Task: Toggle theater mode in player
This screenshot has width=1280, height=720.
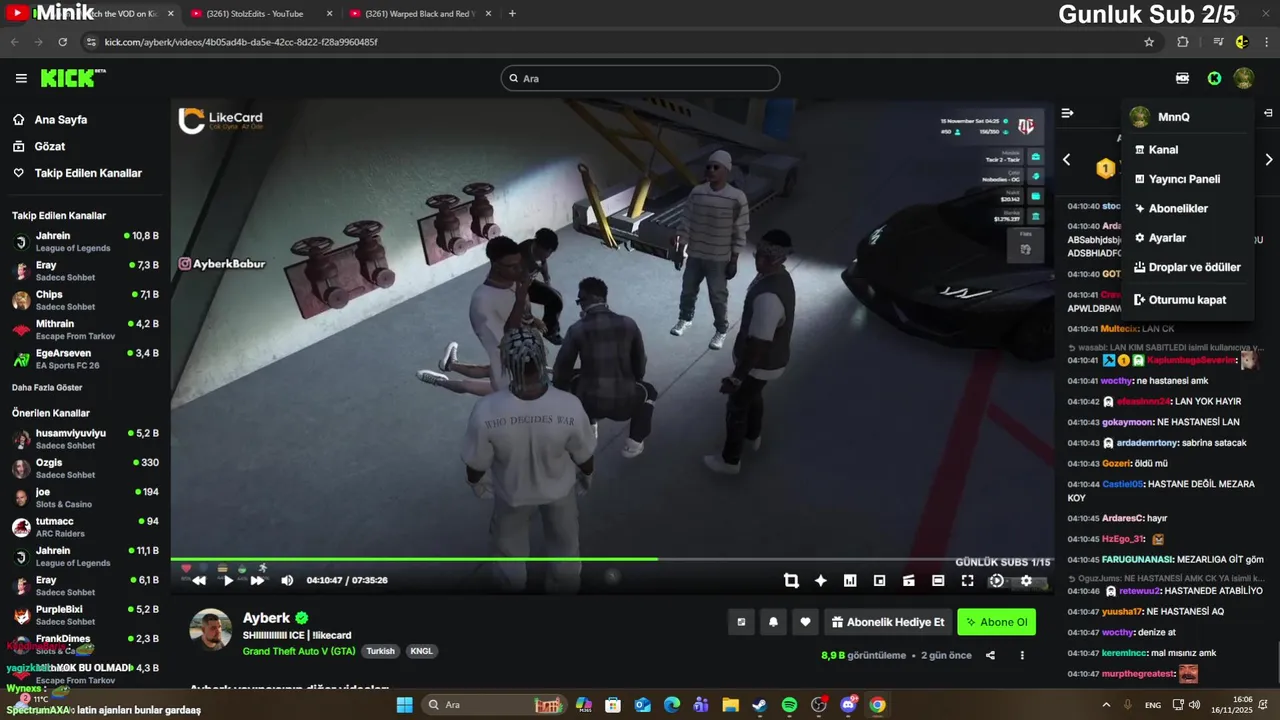Action: [x=938, y=580]
